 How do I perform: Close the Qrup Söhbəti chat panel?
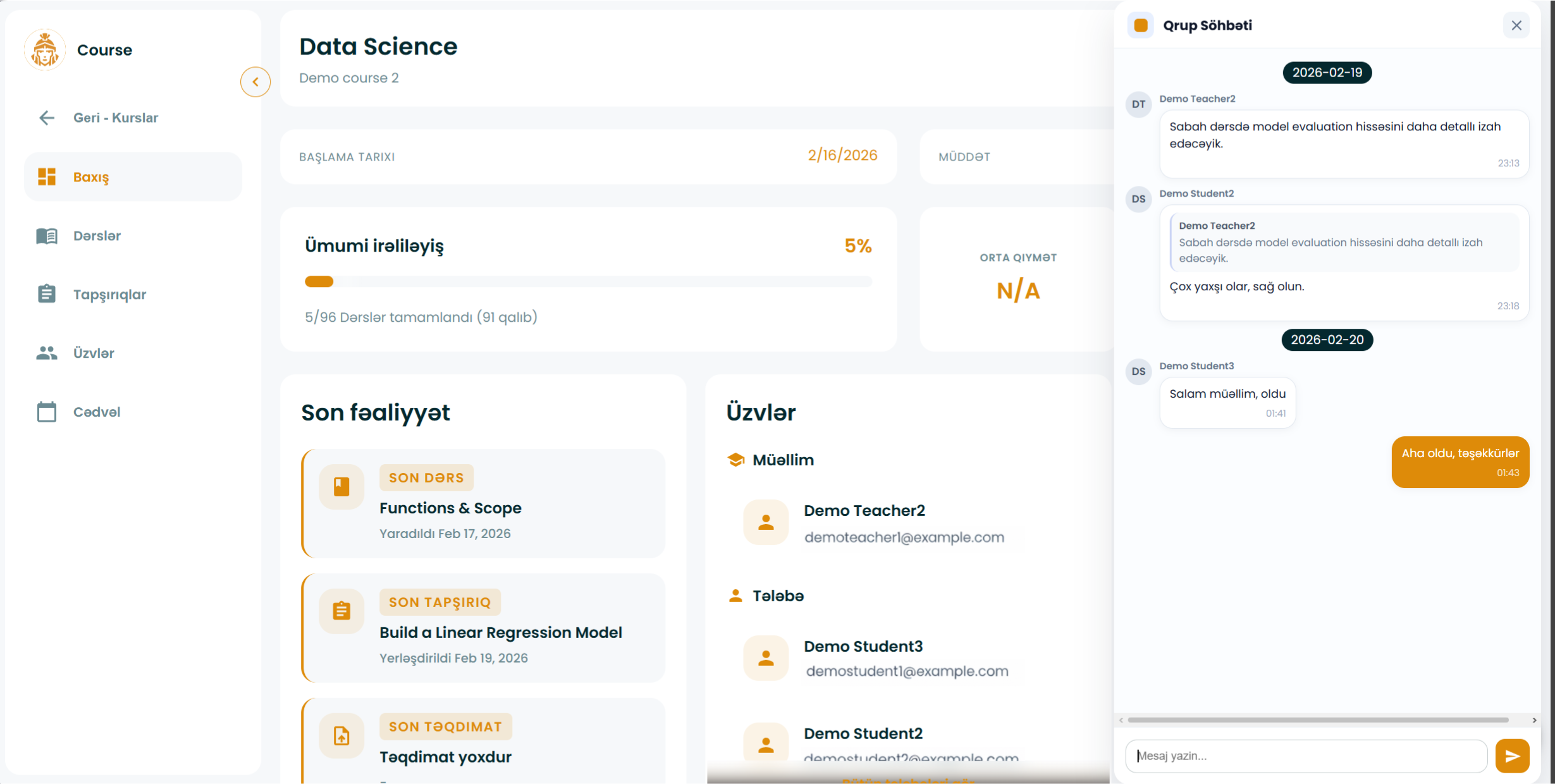(1516, 25)
